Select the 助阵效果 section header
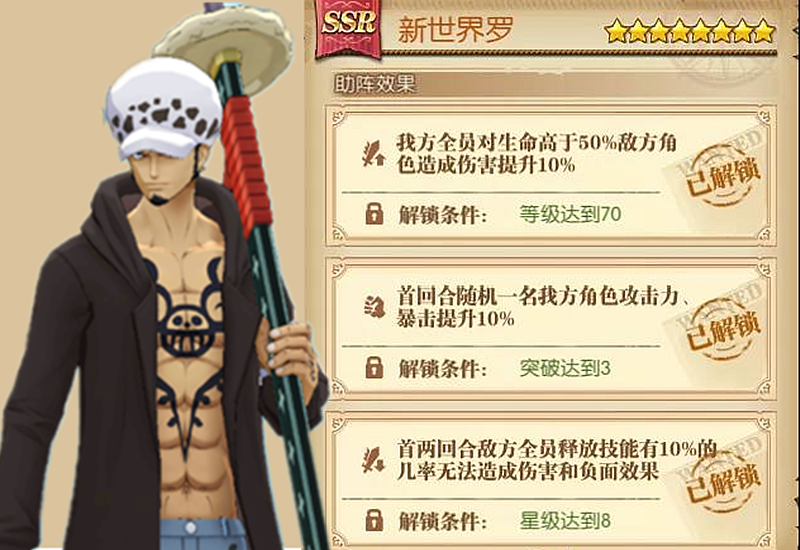Image resolution: width=800 pixels, height=550 pixels. coord(375,84)
